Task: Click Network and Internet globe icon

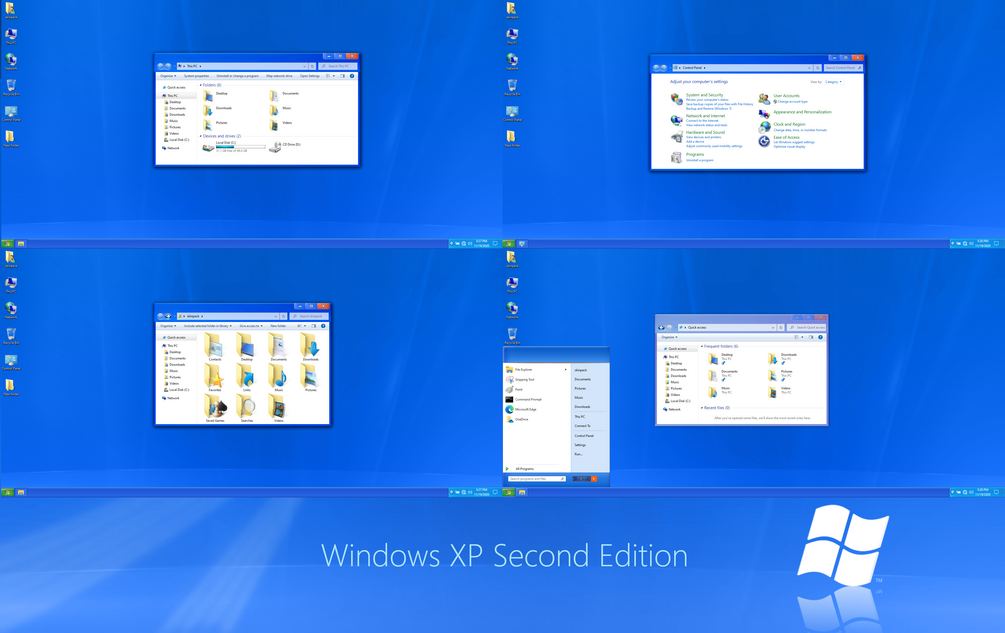Action: pyautogui.click(x=676, y=120)
